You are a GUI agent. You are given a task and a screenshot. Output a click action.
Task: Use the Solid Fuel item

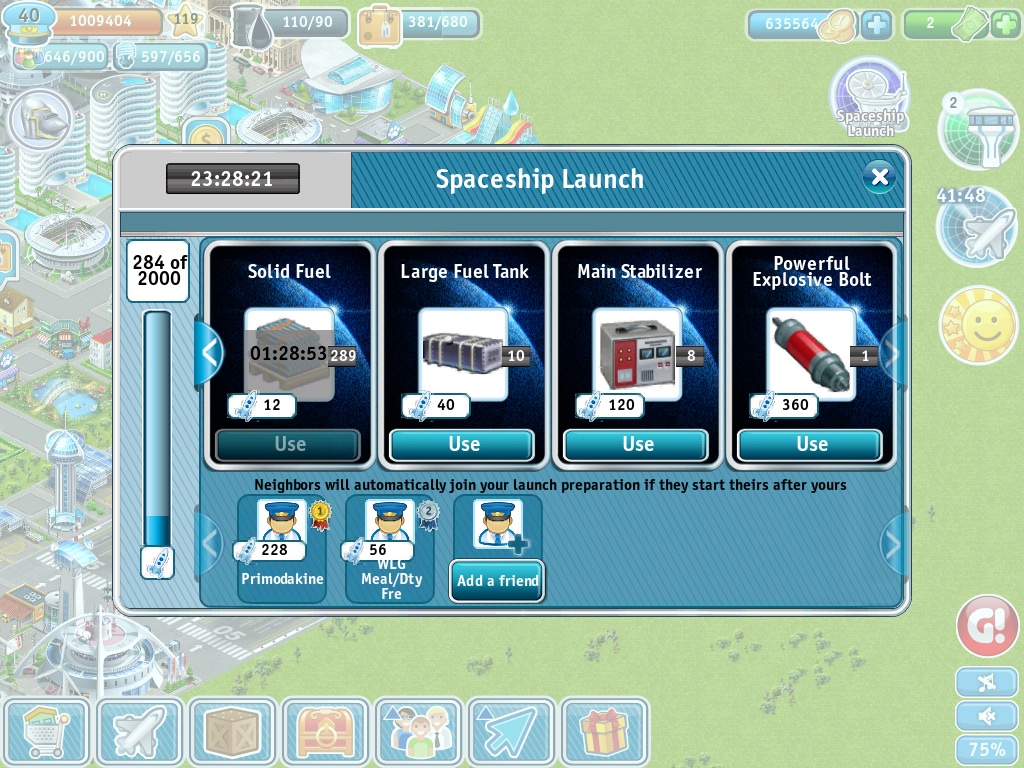pos(289,445)
